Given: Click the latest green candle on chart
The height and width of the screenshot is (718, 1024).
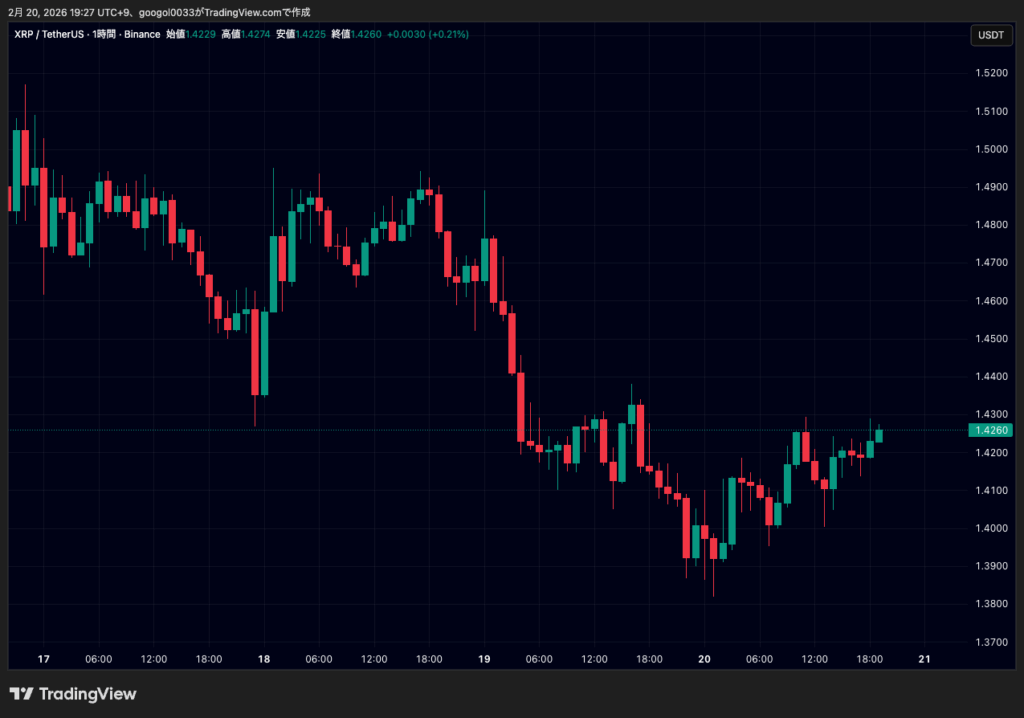Looking at the screenshot, I should (x=879, y=435).
